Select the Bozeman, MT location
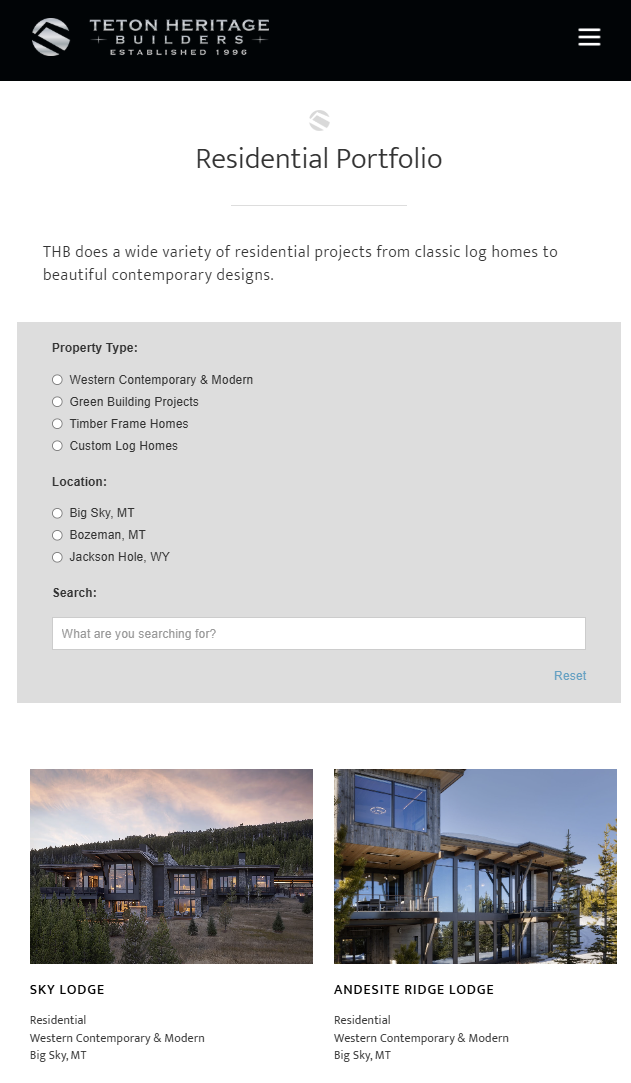The height and width of the screenshot is (1083, 631). [57, 534]
